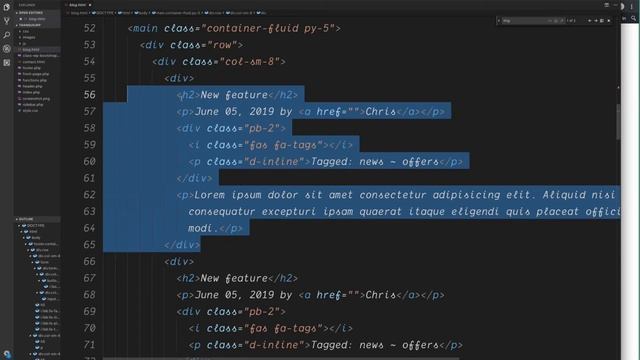Open index.php in the file tree

click(31, 93)
